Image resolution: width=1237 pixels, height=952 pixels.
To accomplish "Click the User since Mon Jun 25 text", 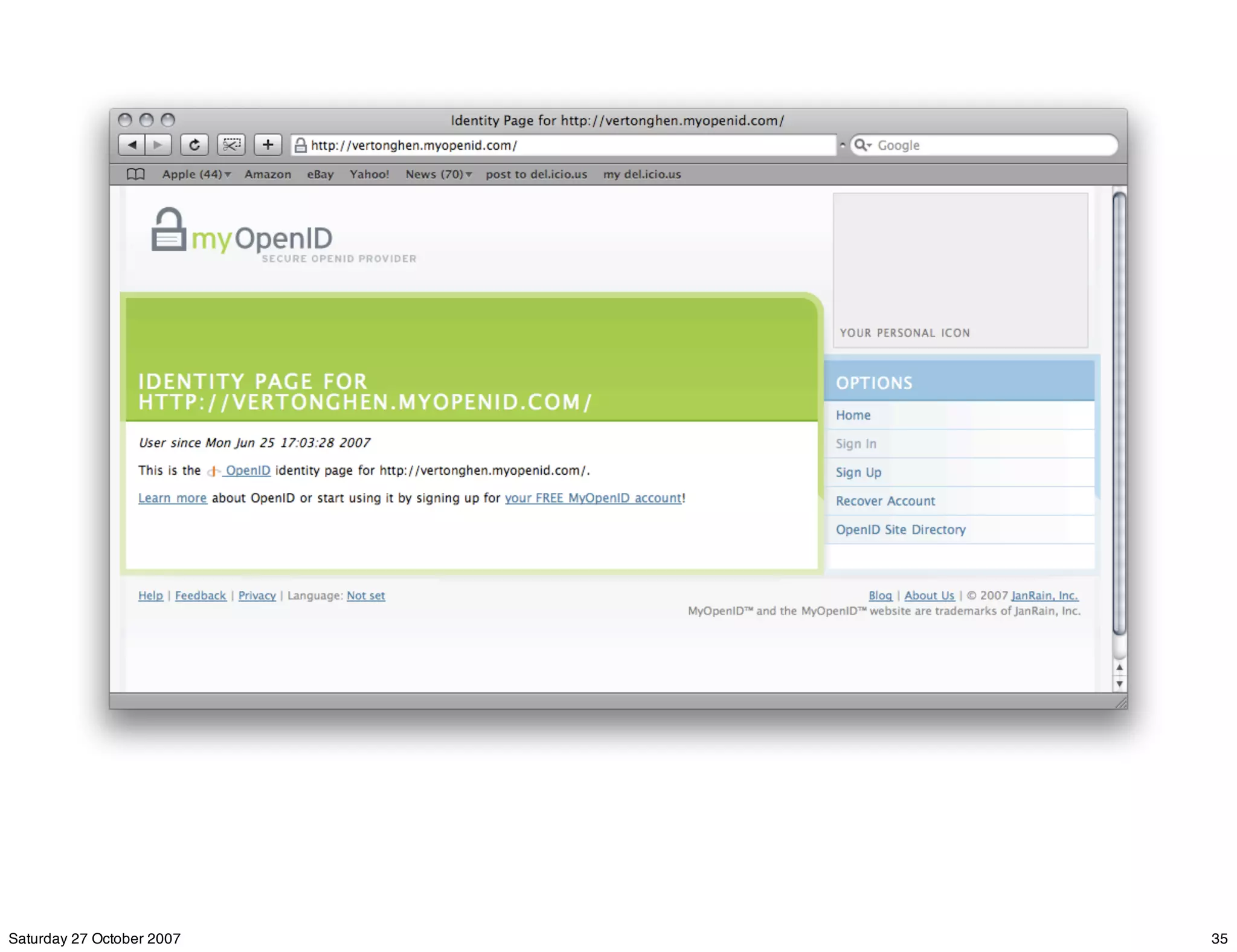I will click(254, 443).
